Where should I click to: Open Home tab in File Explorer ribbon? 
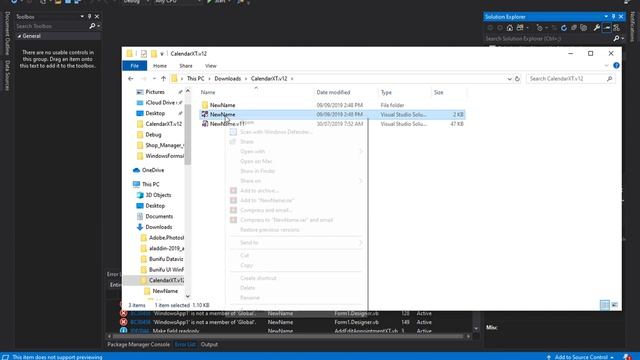coord(160,66)
